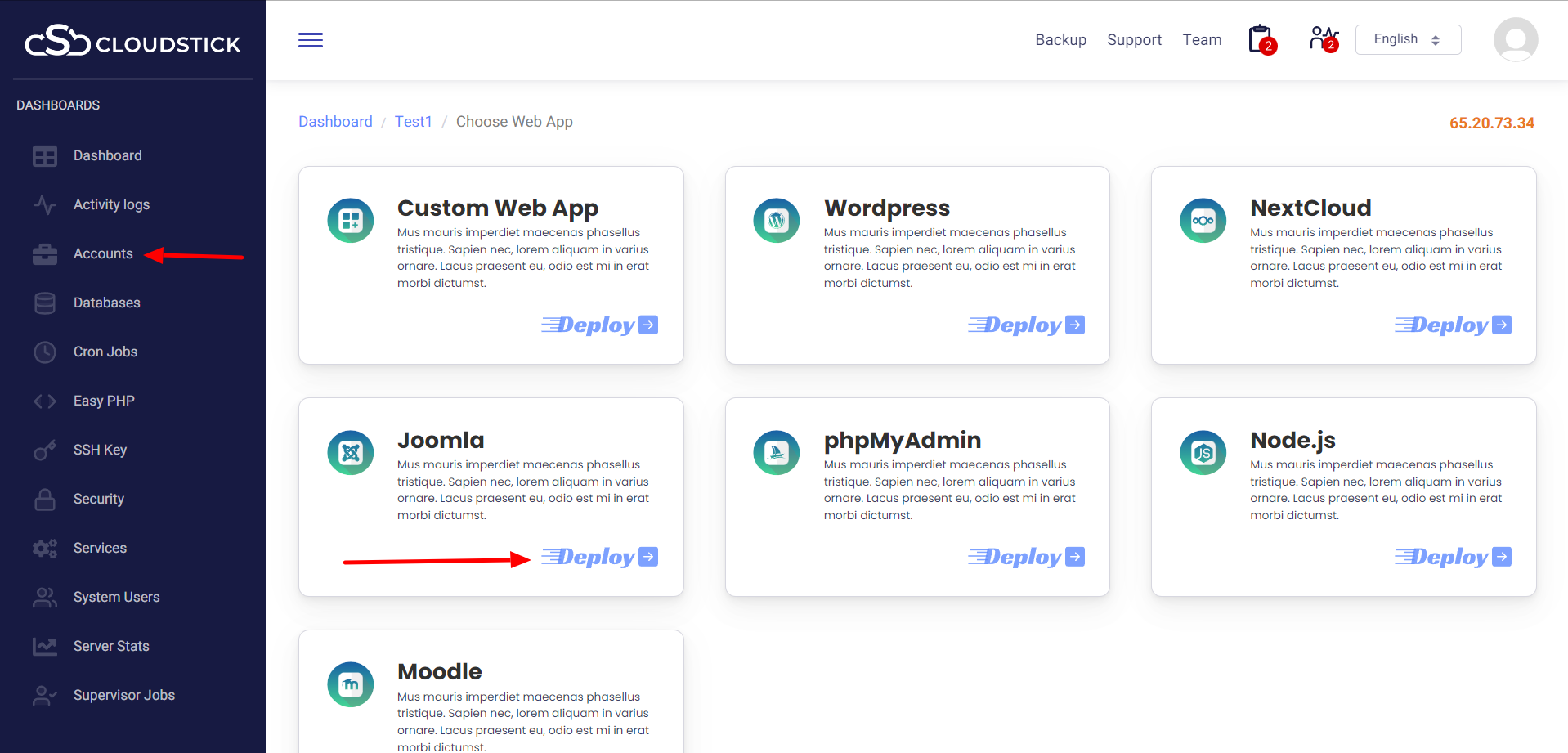Toggle the hamburger sidebar menu

311,40
